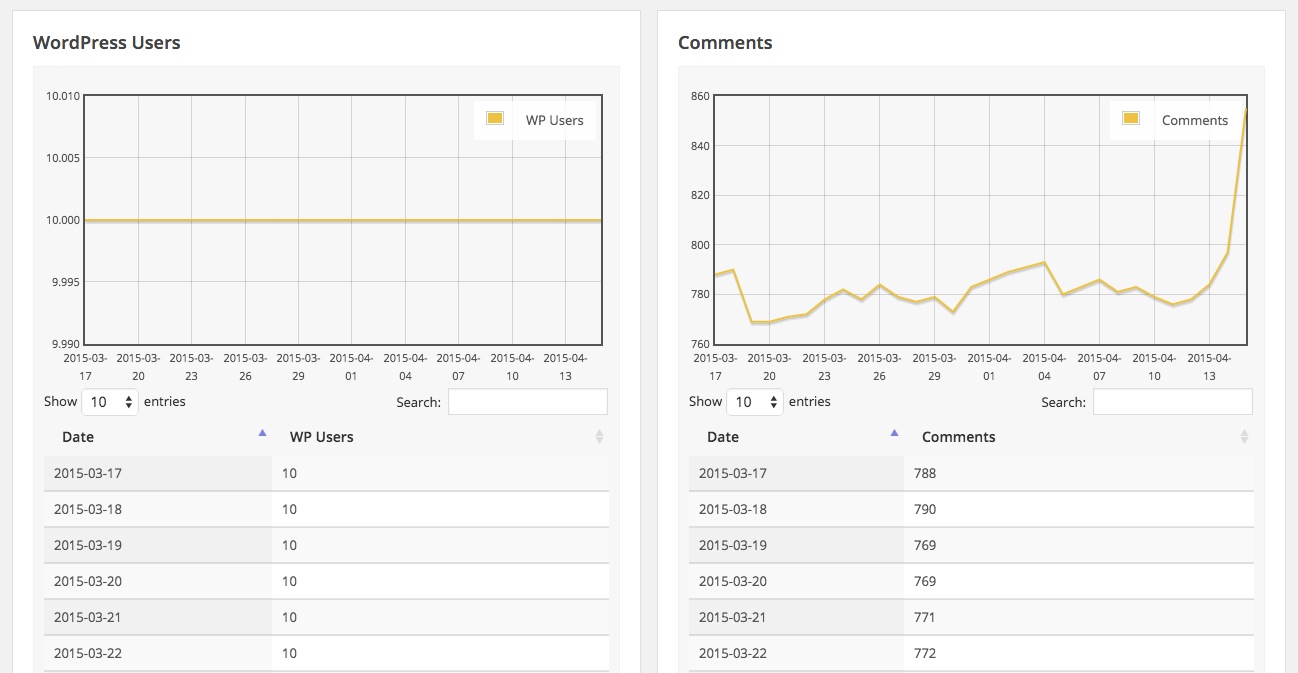Screen dimensions: 1298x673
Task: Click the Date ascending sort arrow in Users table
Action: tap(262, 433)
